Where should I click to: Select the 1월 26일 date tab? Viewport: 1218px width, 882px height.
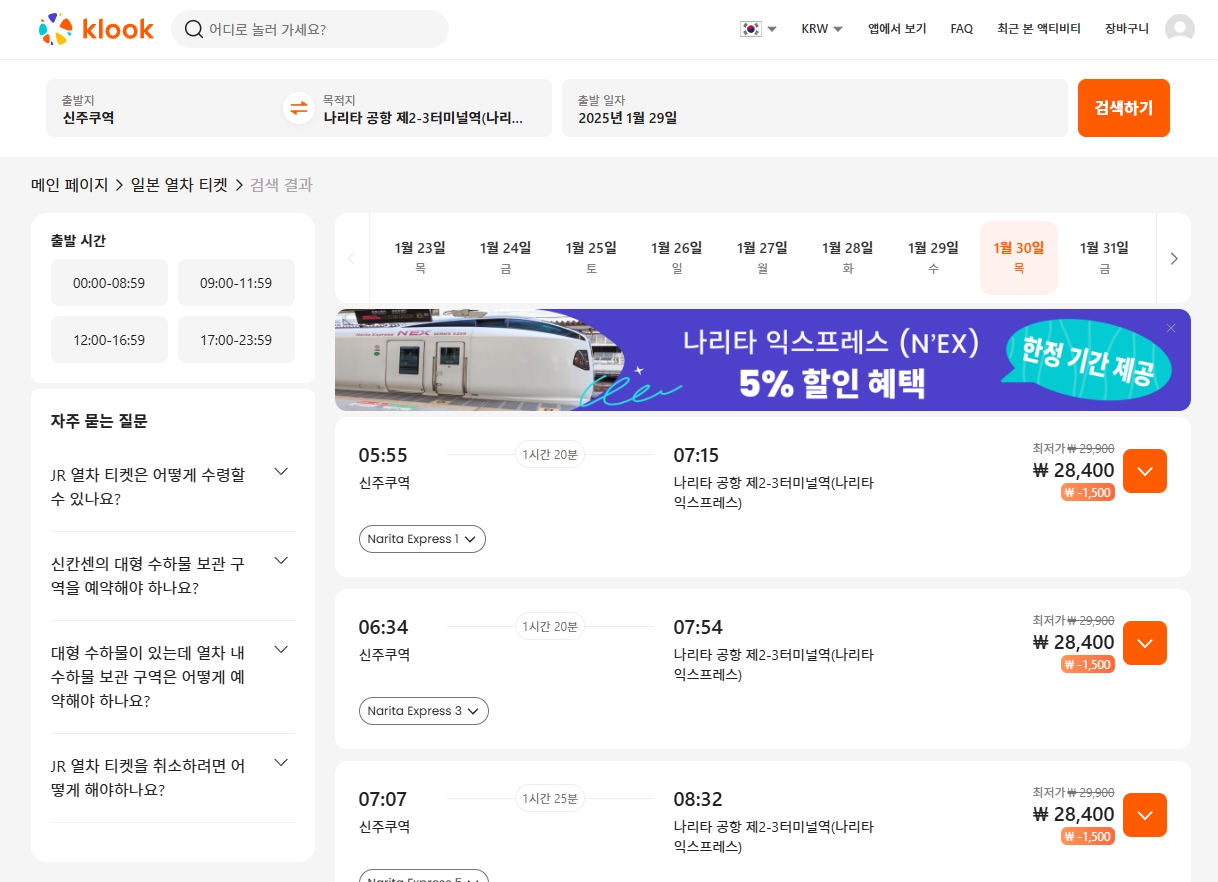(x=676, y=257)
